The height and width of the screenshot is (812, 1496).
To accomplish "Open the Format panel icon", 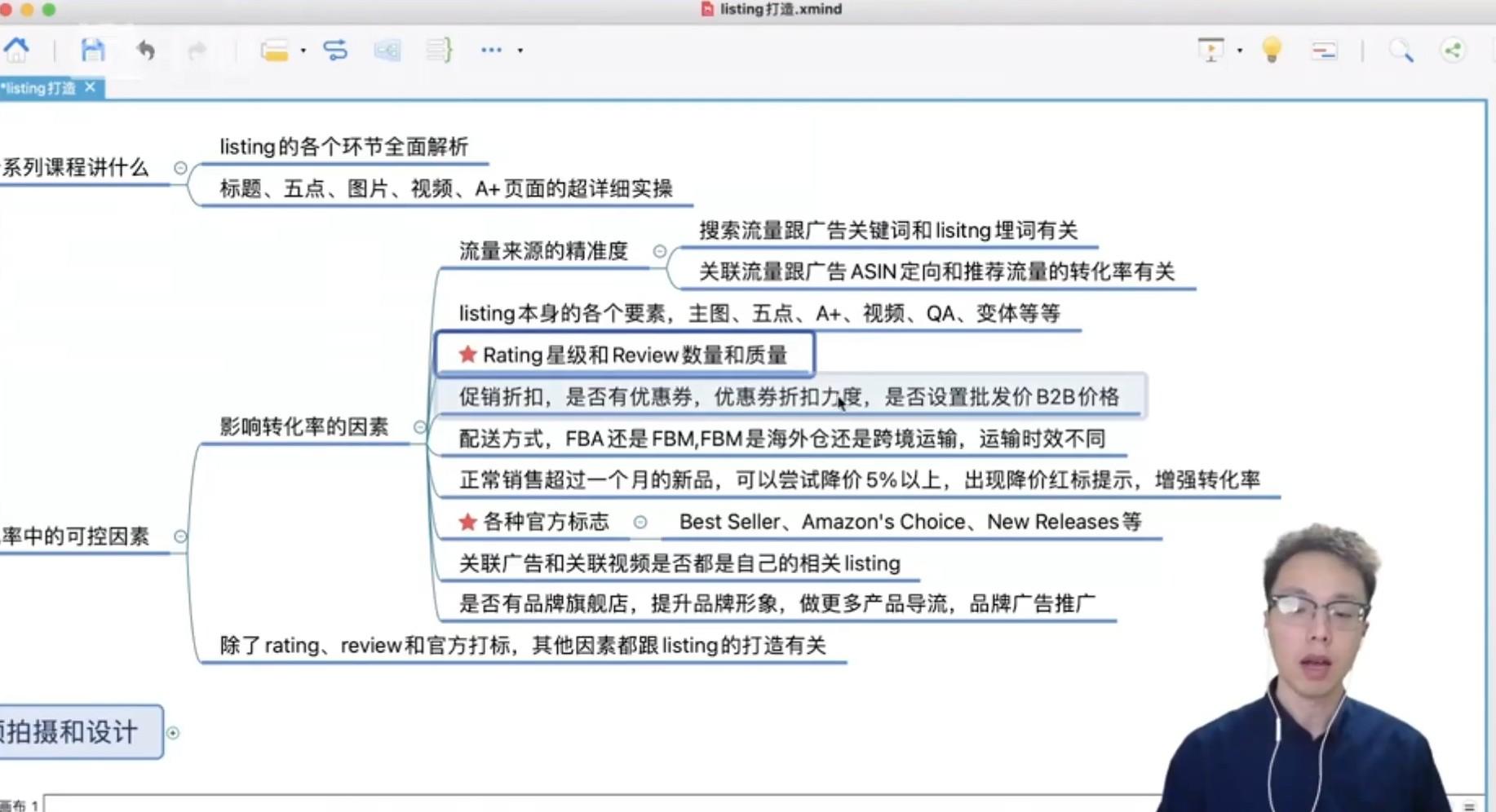I will [1324, 51].
